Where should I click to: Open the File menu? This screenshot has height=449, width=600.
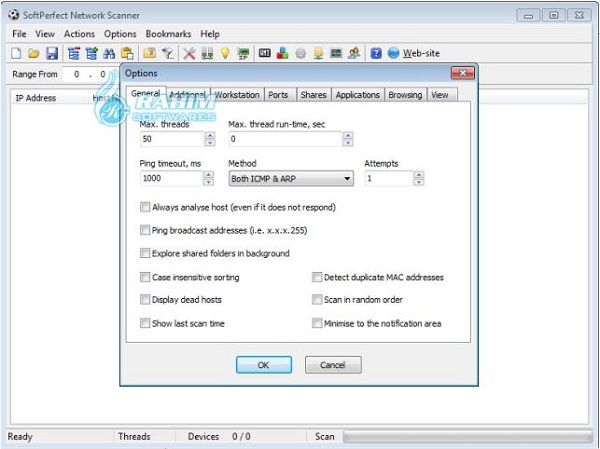[x=19, y=34]
